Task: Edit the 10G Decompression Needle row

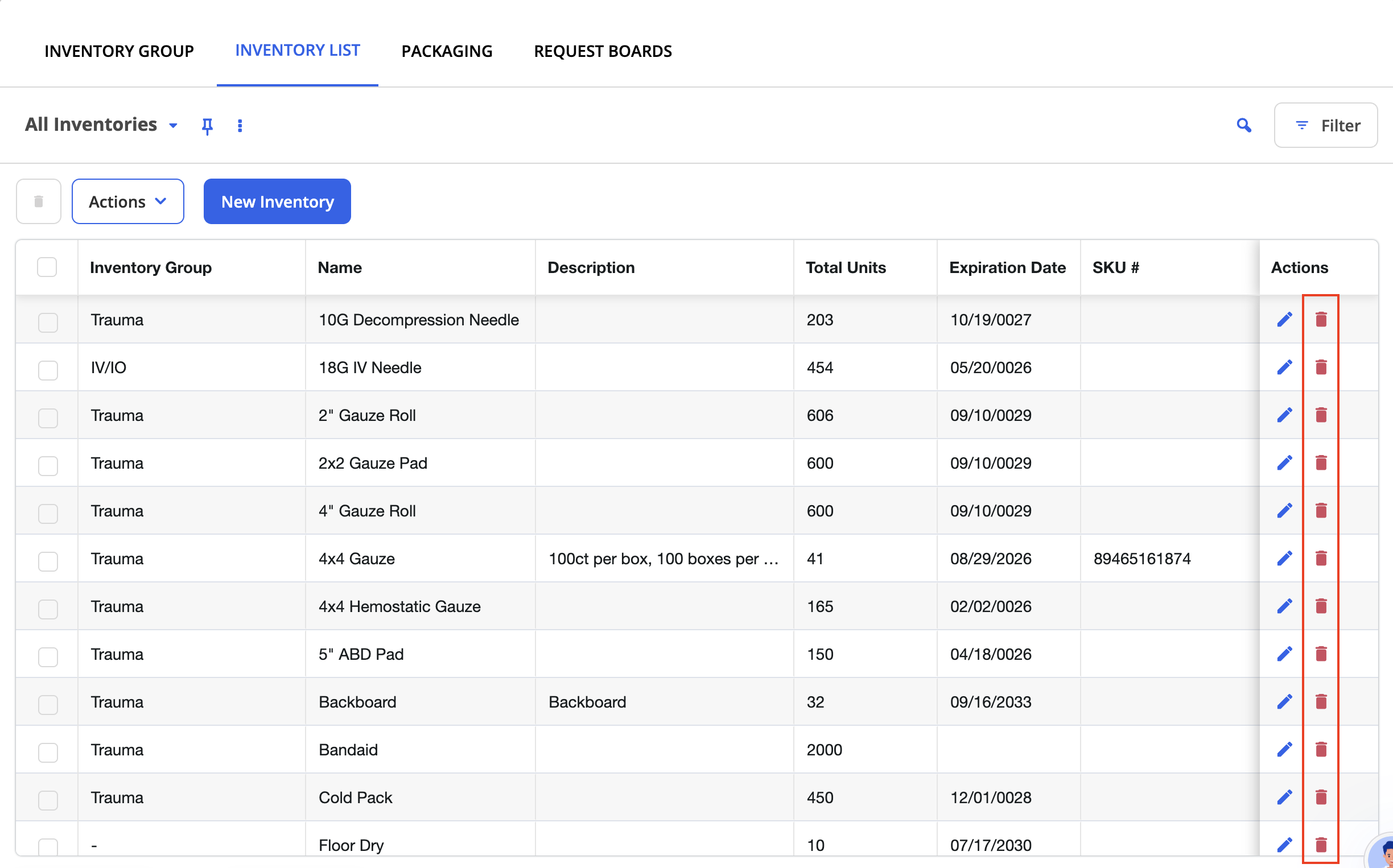Action: (1284, 320)
